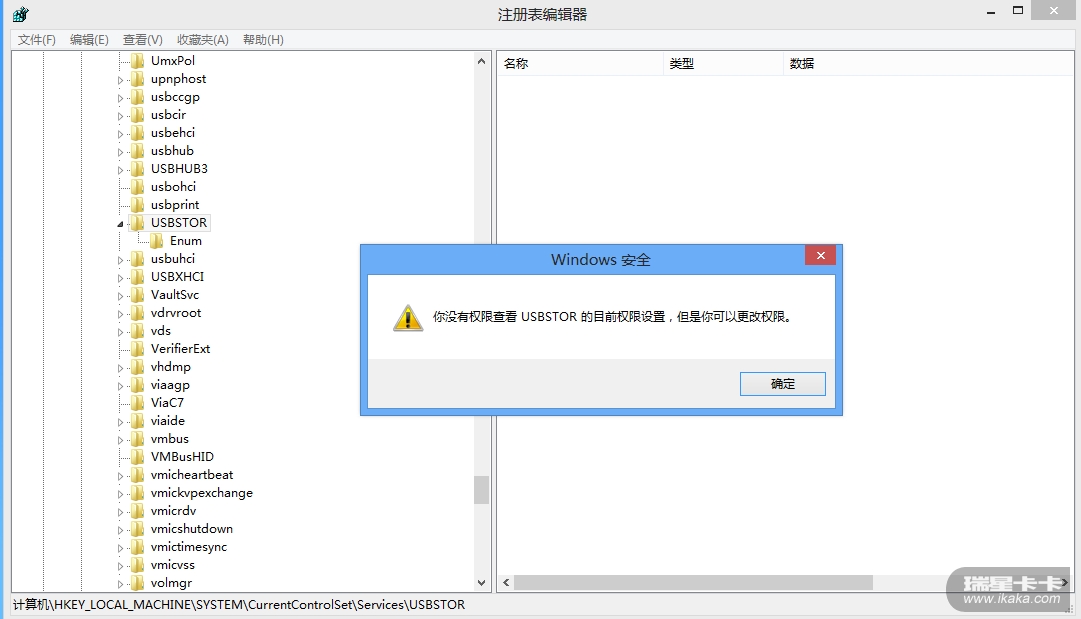Image resolution: width=1081 pixels, height=619 pixels.
Task: Click the warning triangle icon in dialog
Action: (408, 318)
